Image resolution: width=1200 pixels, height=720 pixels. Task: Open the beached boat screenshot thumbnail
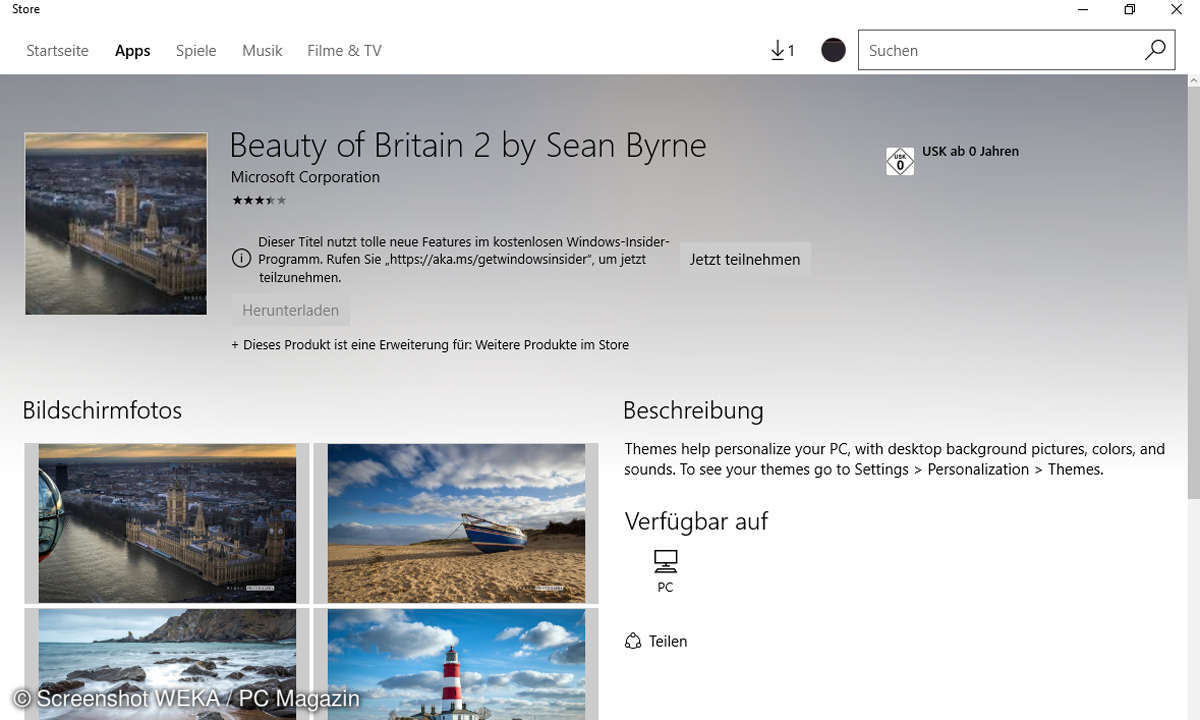click(x=456, y=523)
